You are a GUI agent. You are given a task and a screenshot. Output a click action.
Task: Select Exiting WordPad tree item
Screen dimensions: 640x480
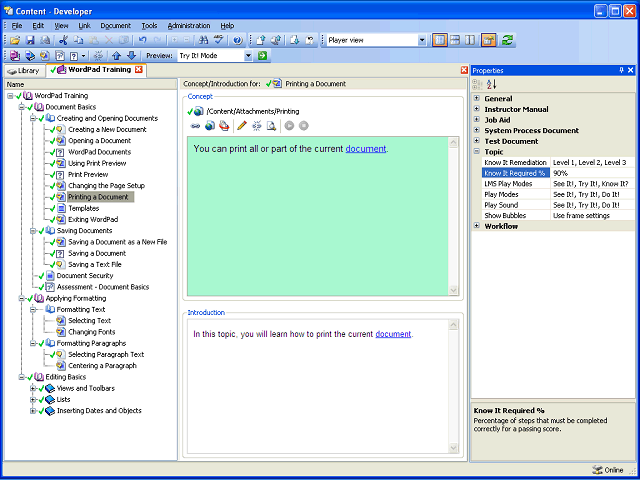click(93, 219)
